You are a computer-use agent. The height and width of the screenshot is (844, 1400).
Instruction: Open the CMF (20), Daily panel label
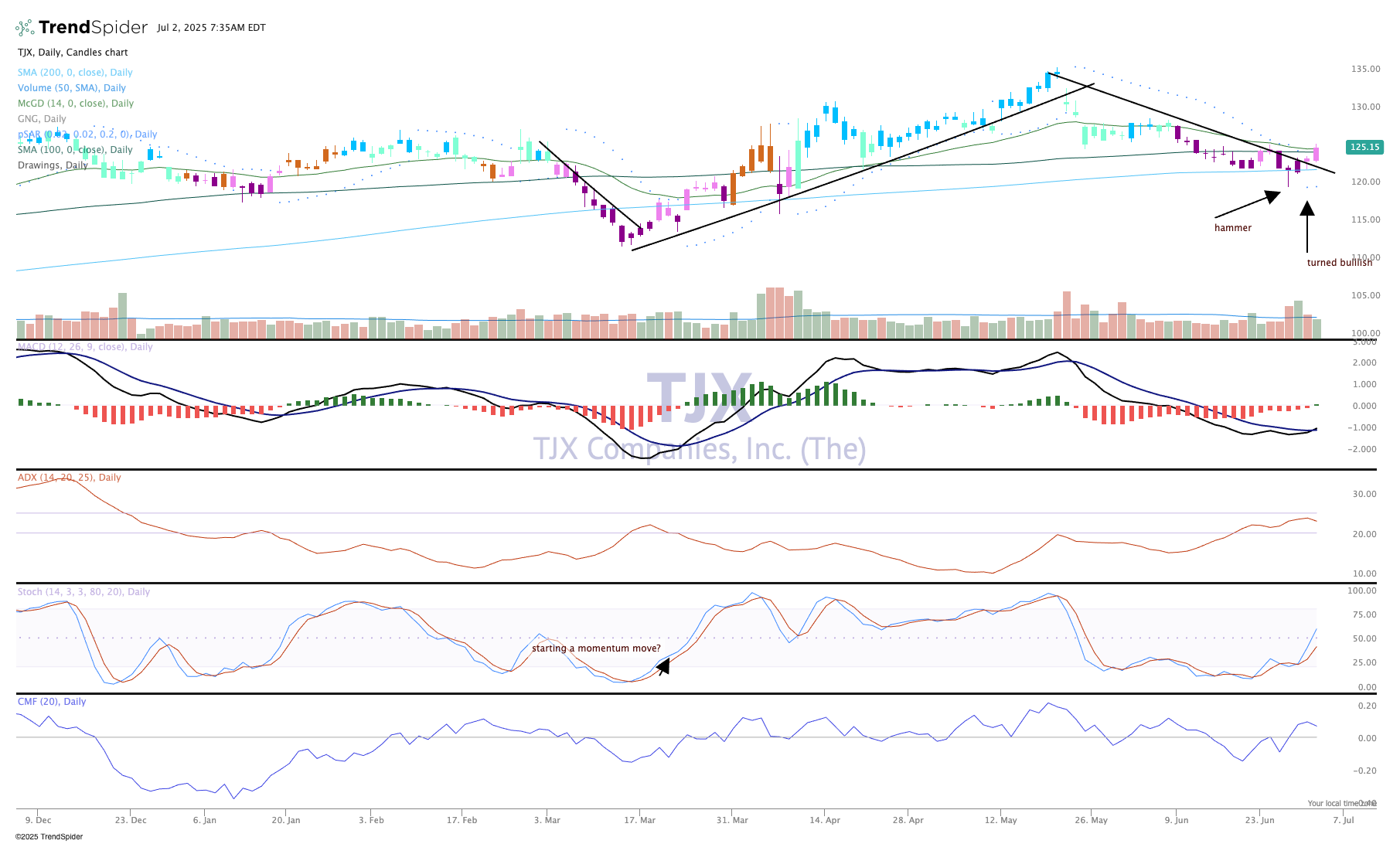pyautogui.click(x=52, y=702)
